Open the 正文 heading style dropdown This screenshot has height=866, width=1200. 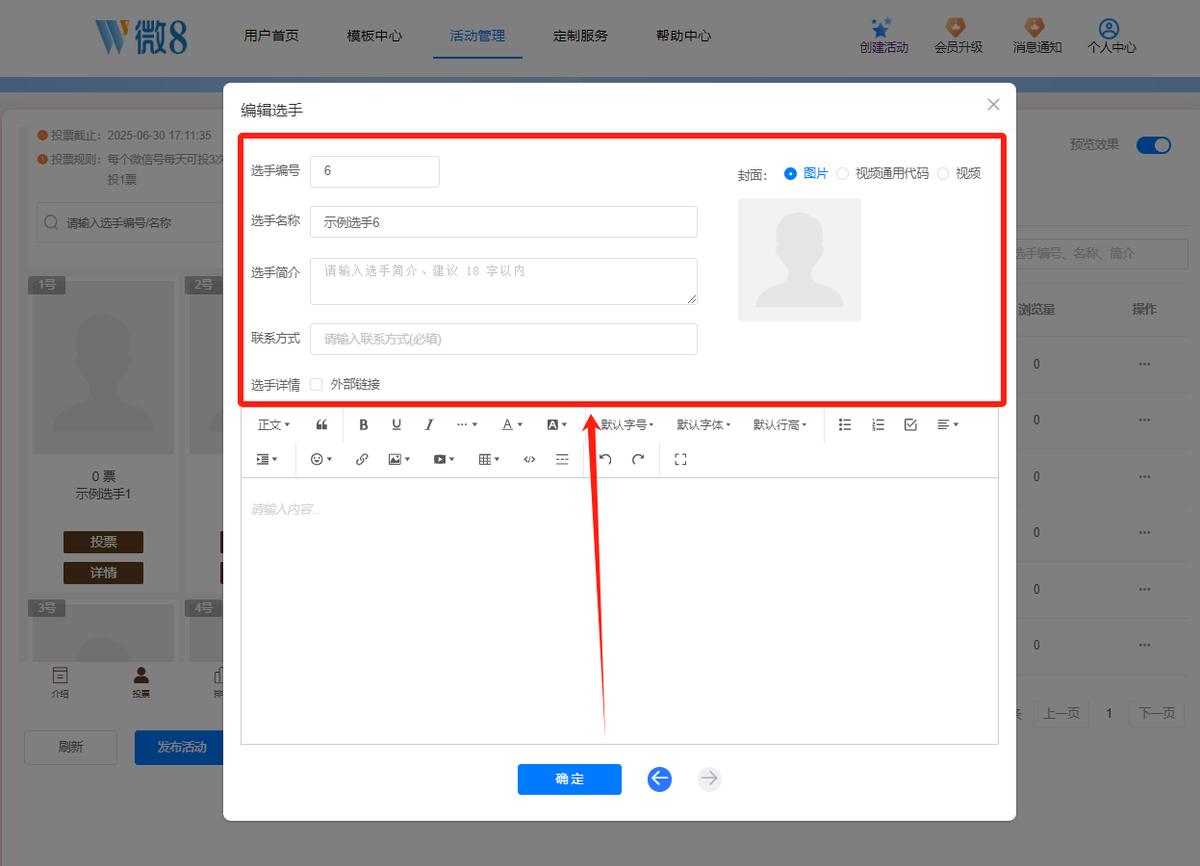[273, 425]
